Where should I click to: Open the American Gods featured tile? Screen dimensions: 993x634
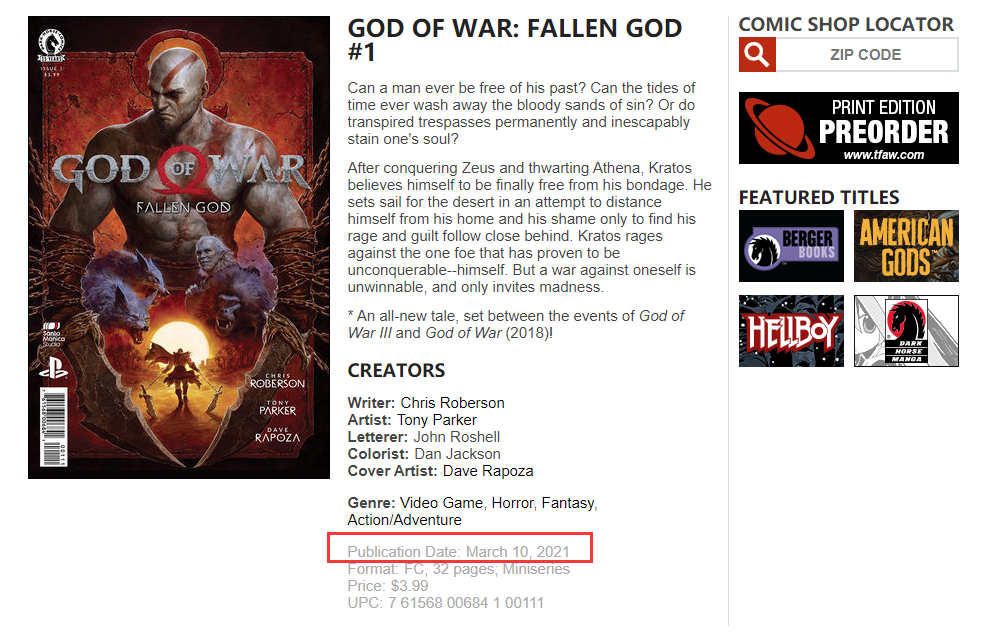click(906, 246)
